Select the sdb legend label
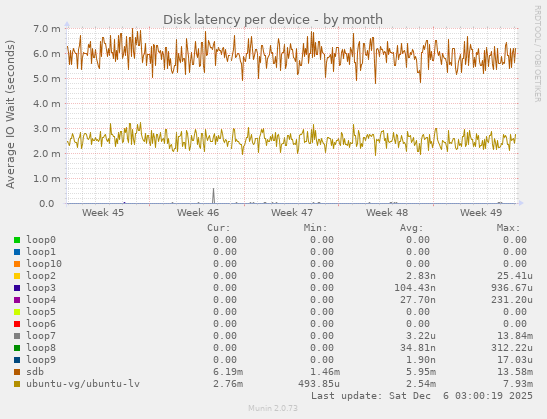This screenshot has height=419, width=547. (35, 372)
